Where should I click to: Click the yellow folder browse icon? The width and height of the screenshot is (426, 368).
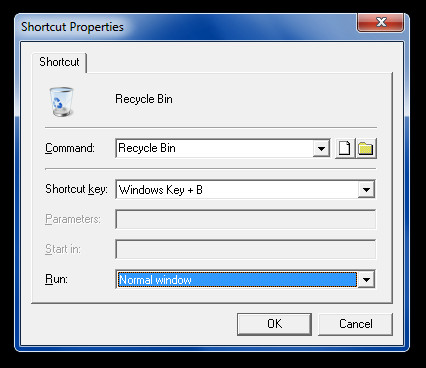click(x=366, y=148)
